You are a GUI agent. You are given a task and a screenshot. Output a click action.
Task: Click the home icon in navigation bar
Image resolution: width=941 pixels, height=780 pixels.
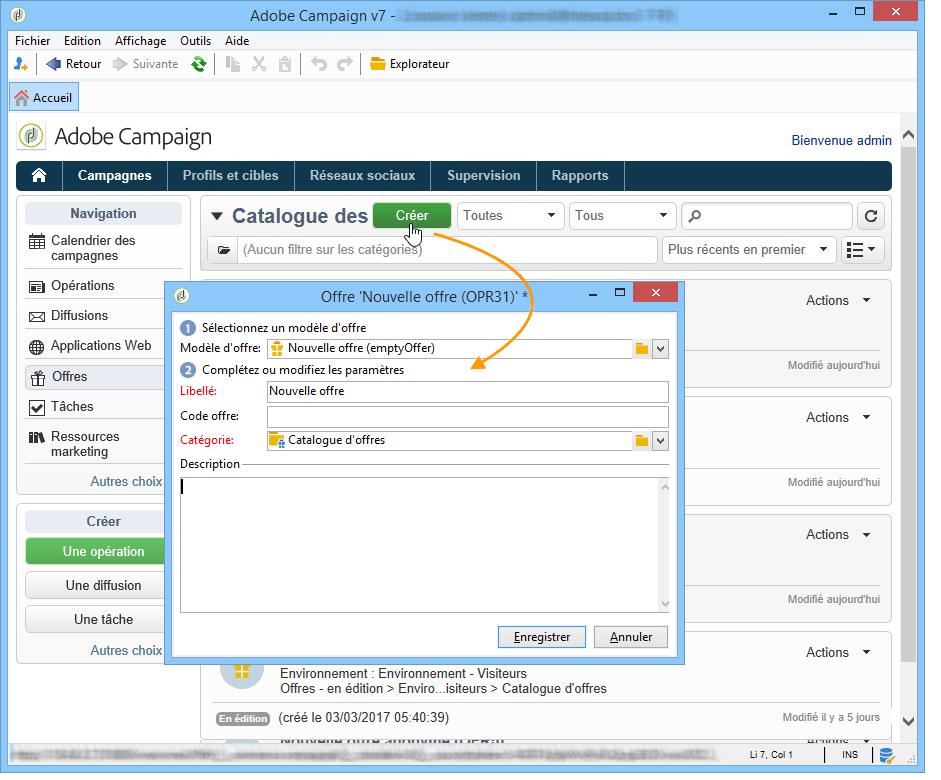pyautogui.click(x=39, y=176)
